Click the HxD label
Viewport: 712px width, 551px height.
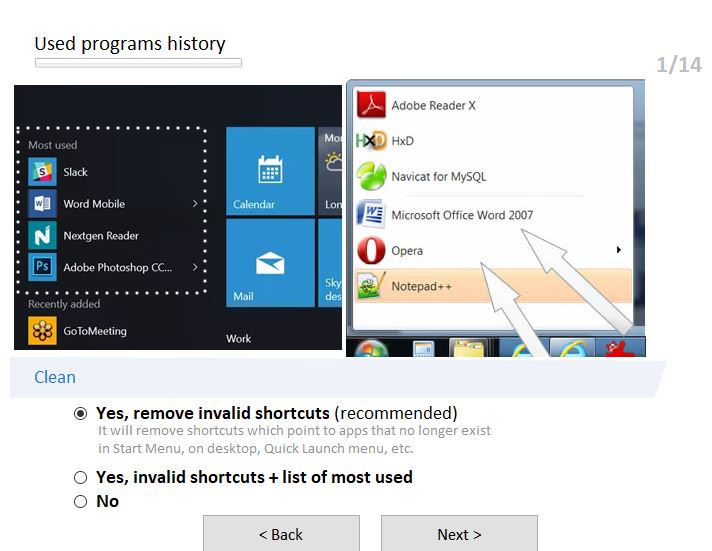[x=402, y=141]
